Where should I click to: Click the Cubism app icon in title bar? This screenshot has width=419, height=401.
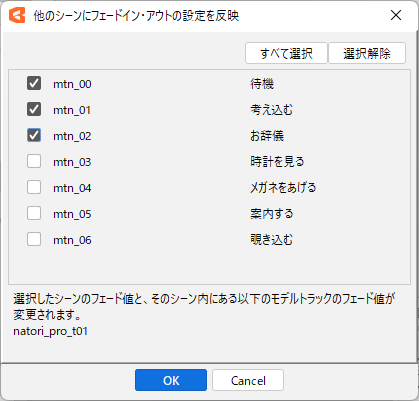[x=17, y=15]
